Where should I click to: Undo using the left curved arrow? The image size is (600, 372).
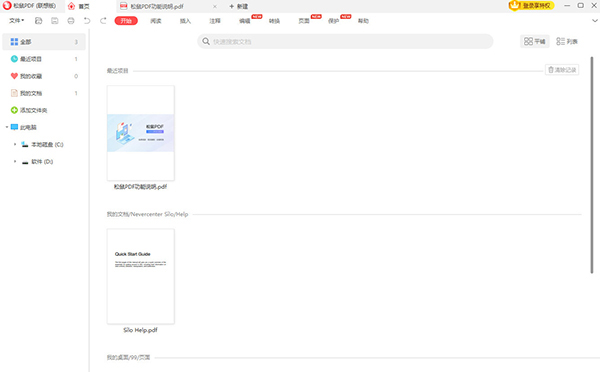point(87,21)
